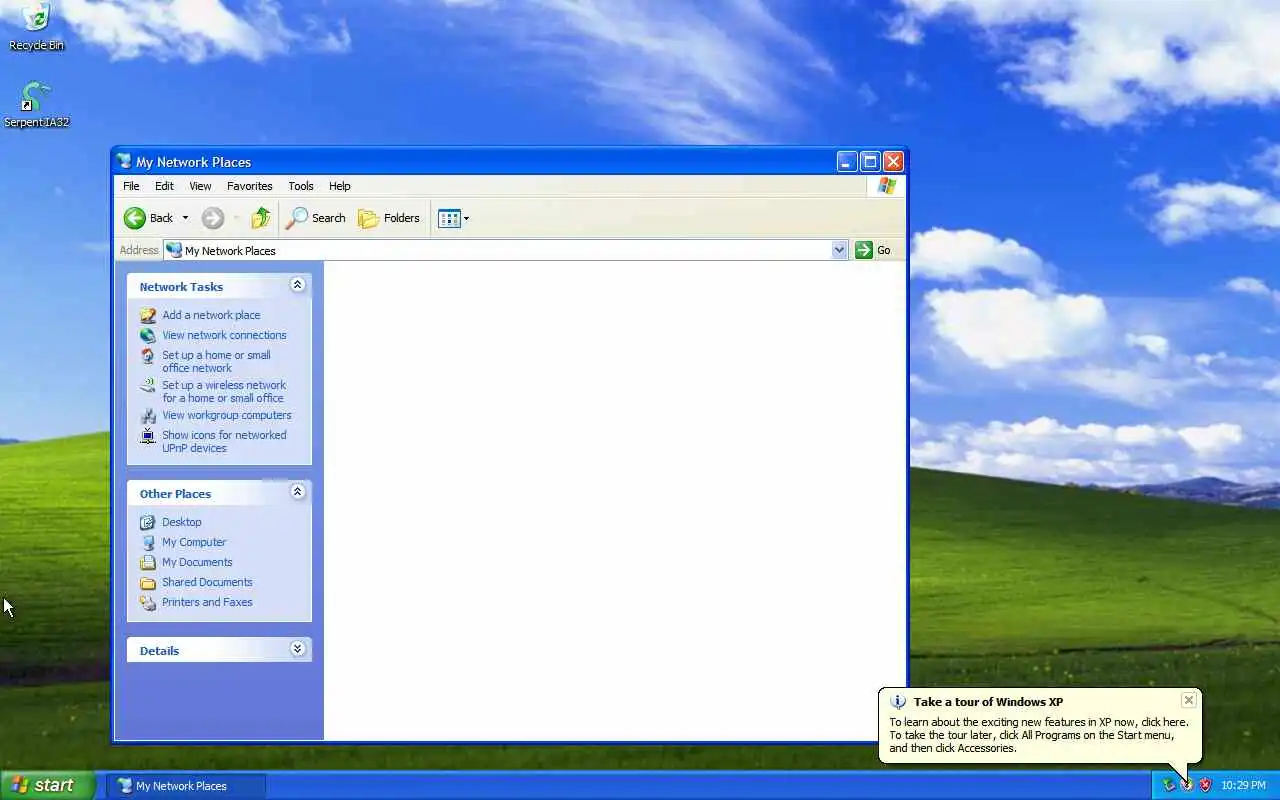
Task: Click the green Back arrow button
Action: 148,218
